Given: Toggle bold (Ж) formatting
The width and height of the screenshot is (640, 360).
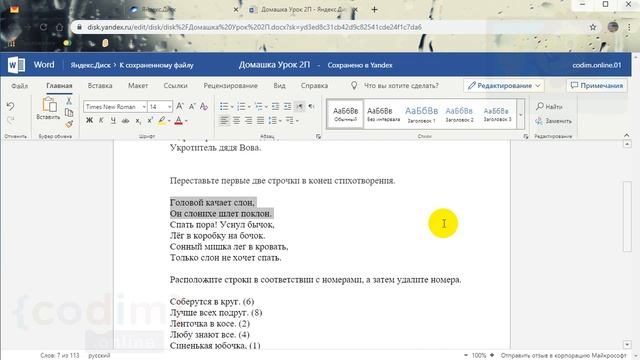Looking at the screenshot, I should pos(89,120).
